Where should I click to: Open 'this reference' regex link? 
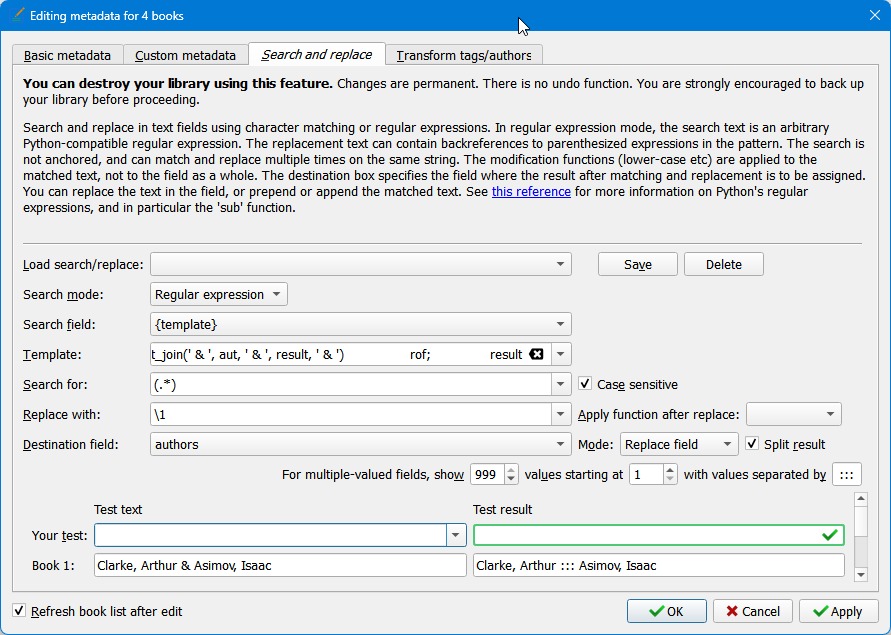[531, 192]
